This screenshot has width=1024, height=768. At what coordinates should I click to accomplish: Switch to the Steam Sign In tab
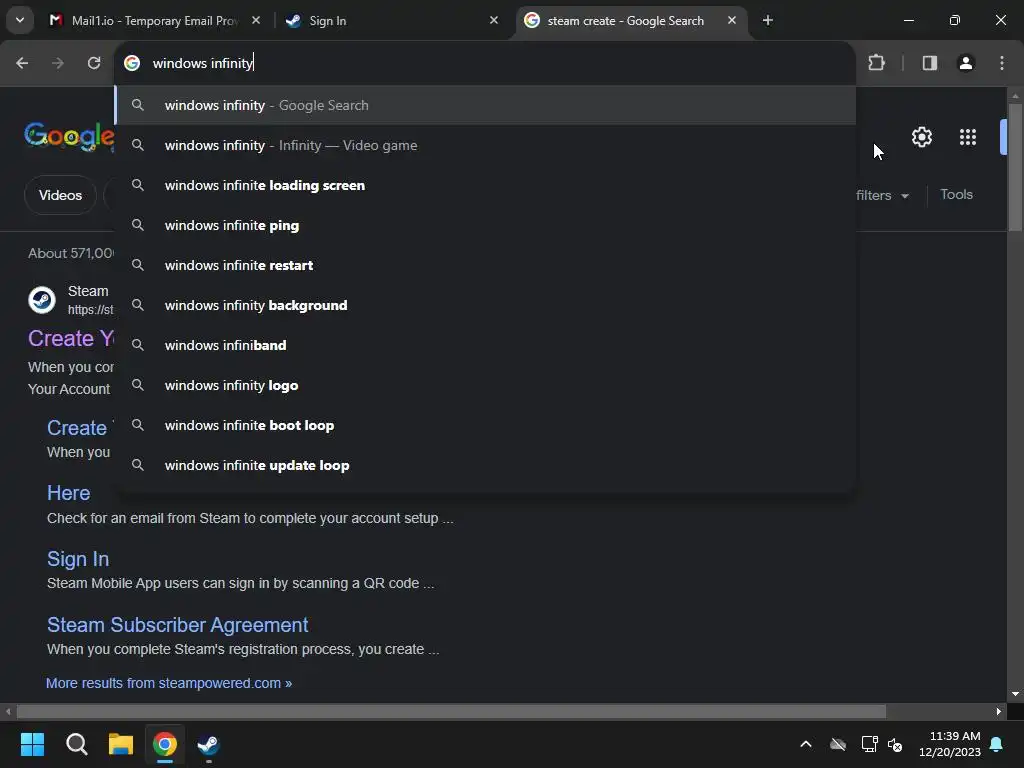tap(392, 20)
